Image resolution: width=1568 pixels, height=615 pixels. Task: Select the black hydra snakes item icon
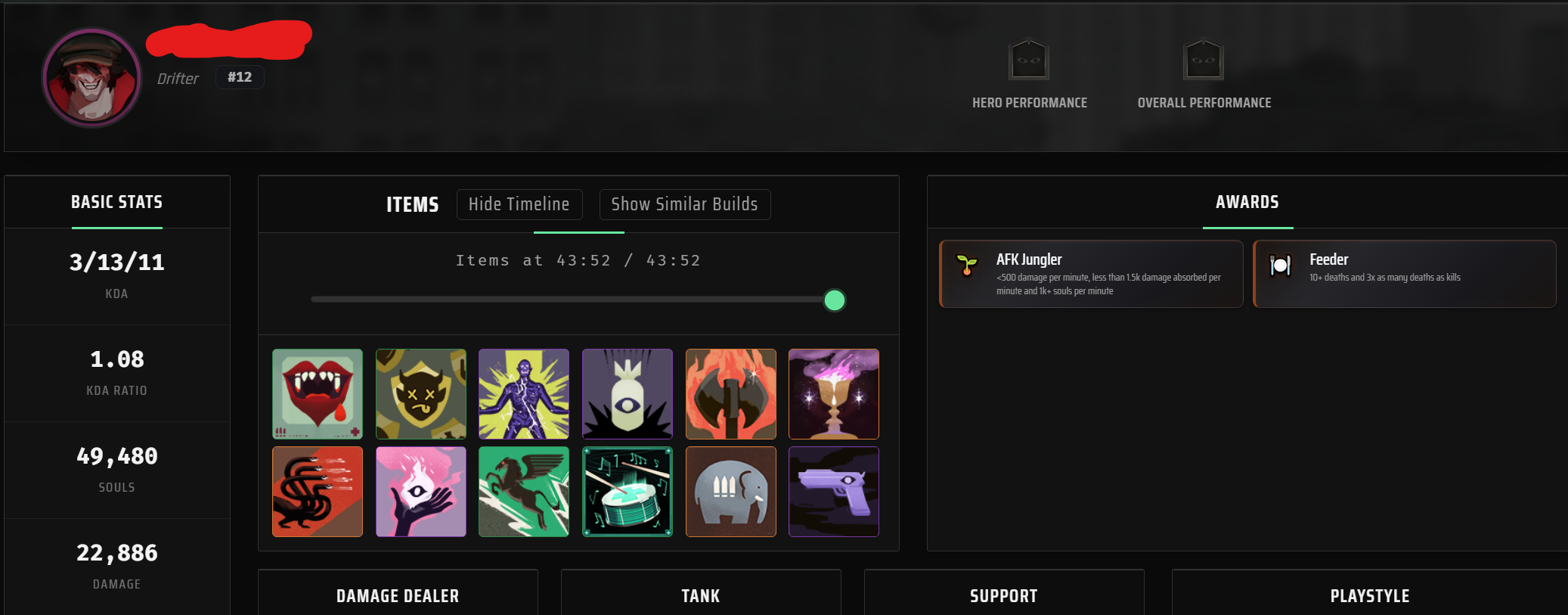[318, 492]
